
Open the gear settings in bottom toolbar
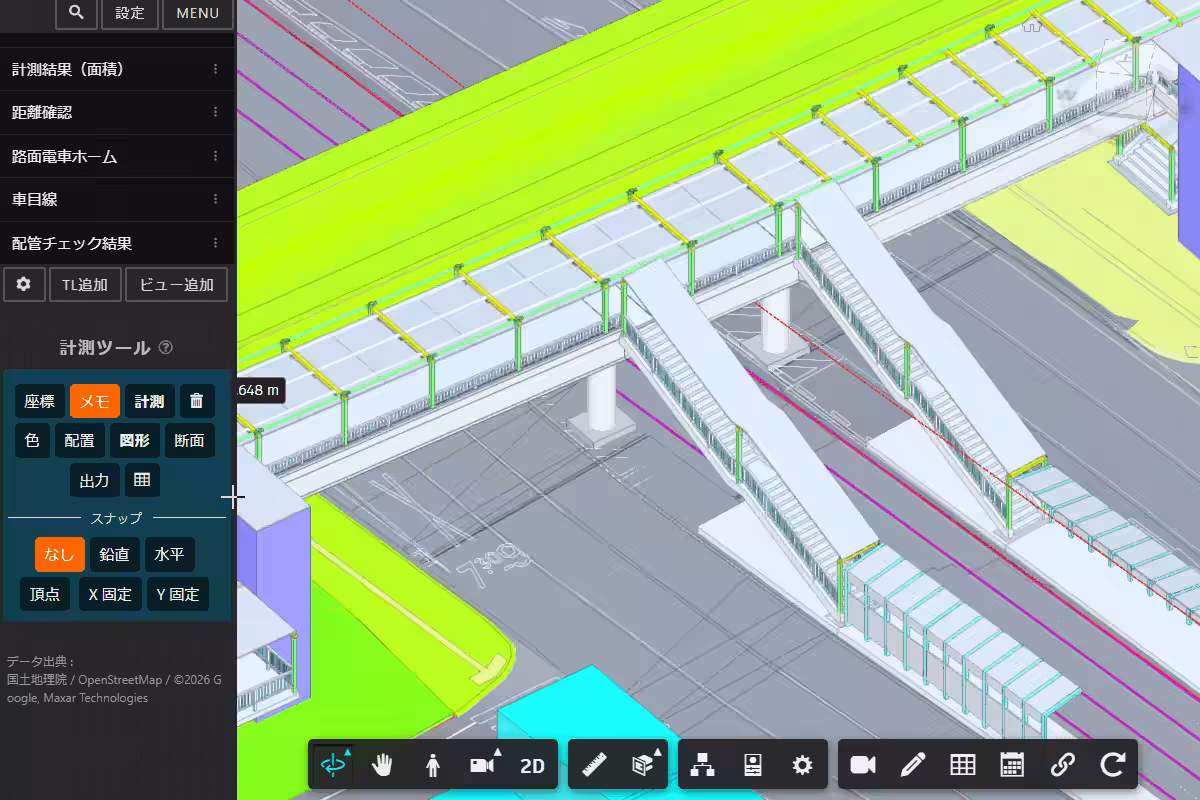coord(802,765)
